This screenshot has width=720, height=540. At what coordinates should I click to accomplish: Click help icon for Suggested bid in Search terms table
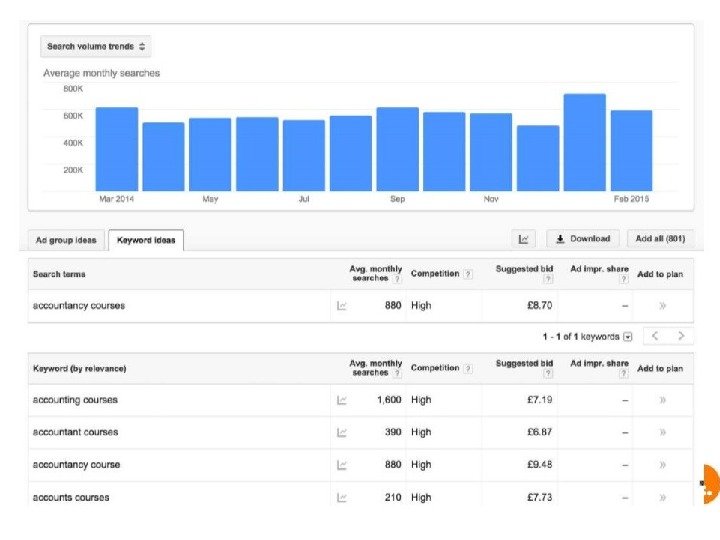pyautogui.click(x=548, y=279)
